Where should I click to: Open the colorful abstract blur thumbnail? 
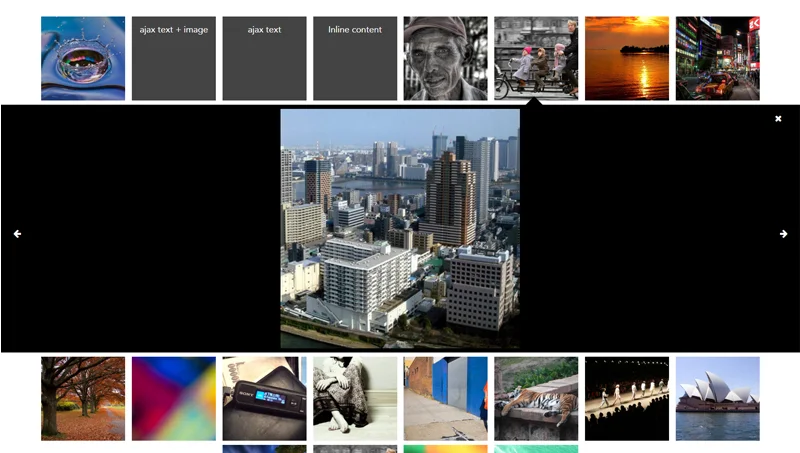pos(174,398)
